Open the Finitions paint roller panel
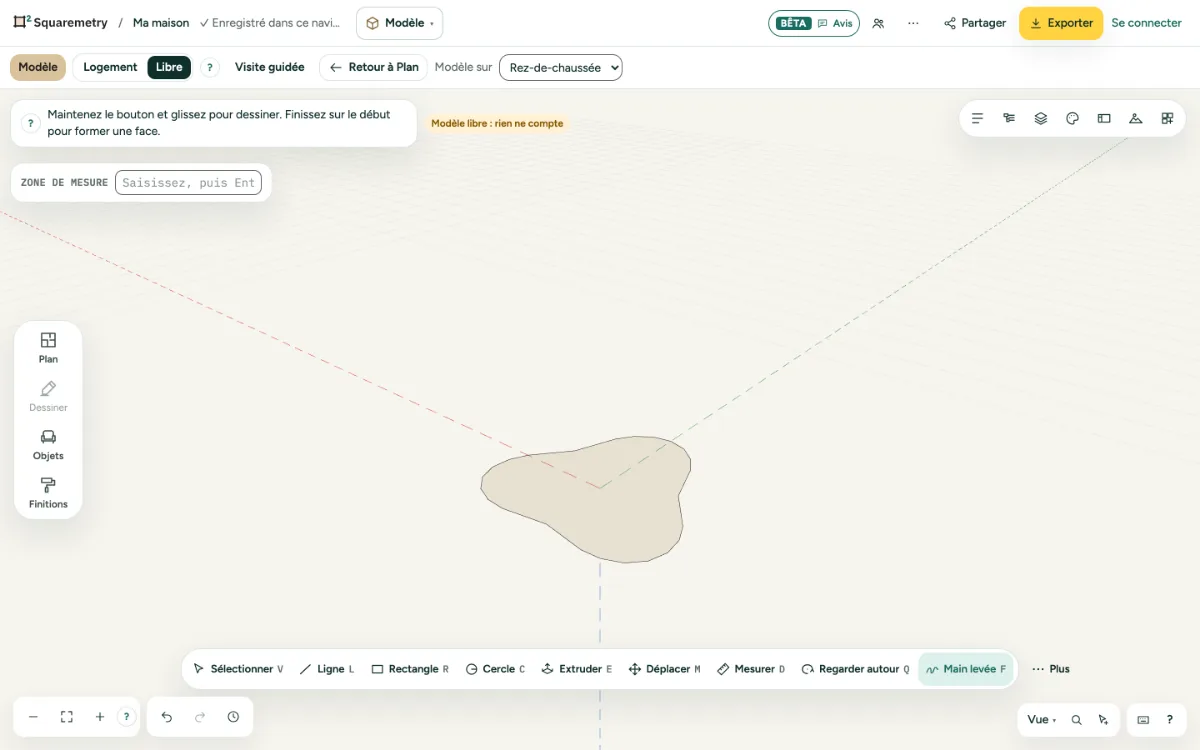Image resolution: width=1200 pixels, height=750 pixels. click(x=48, y=493)
